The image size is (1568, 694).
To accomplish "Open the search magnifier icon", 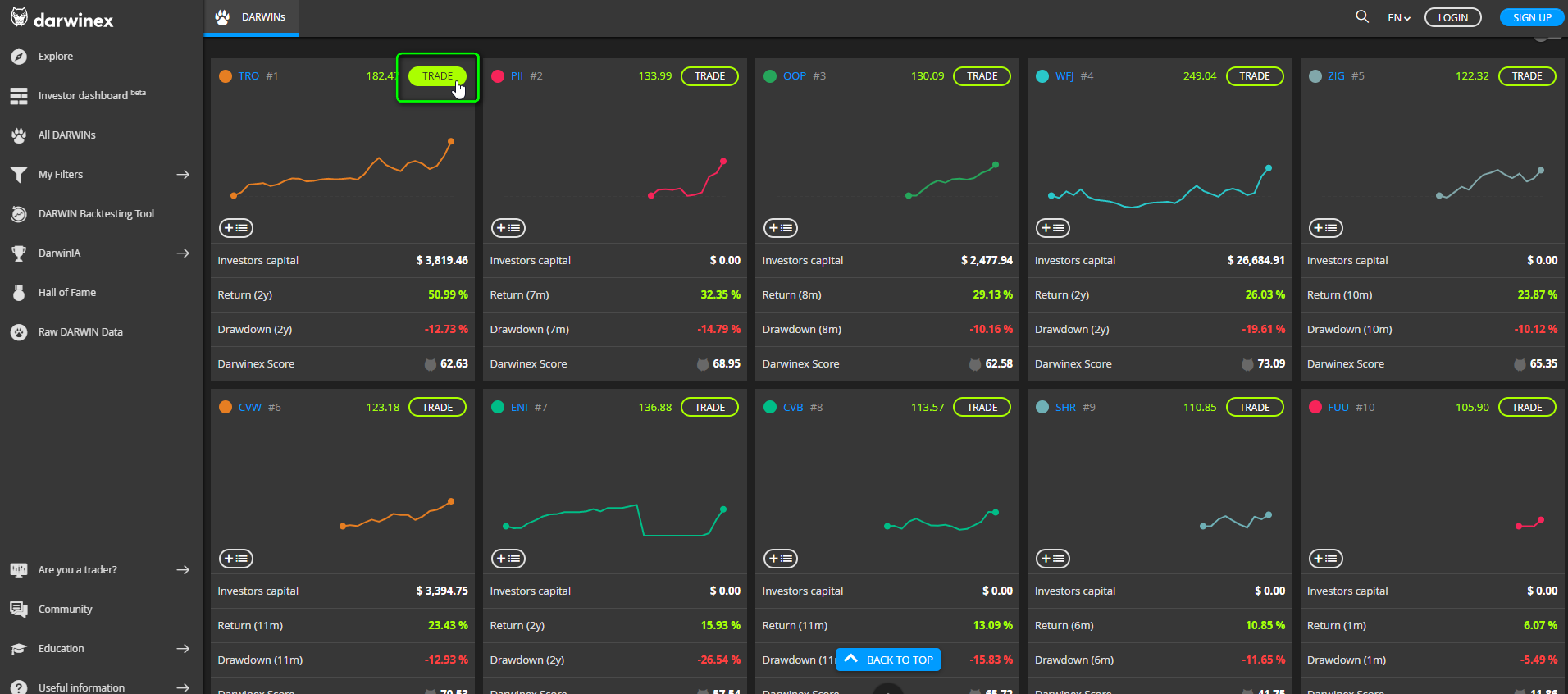I will [1362, 16].
